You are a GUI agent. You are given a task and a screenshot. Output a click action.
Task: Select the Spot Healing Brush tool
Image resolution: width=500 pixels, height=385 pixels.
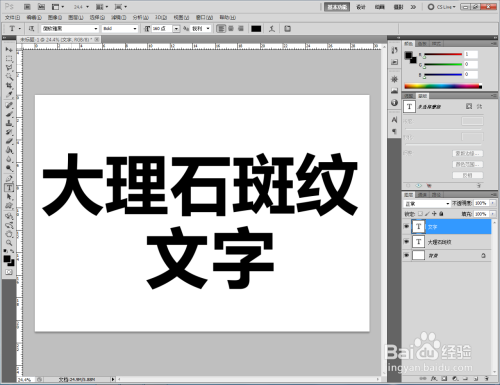point(9,105)
